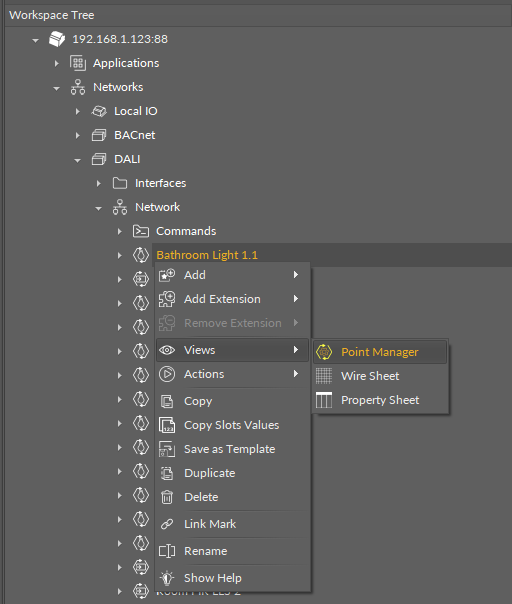Expand the Interfaces folder node

[x=99, y=183]
